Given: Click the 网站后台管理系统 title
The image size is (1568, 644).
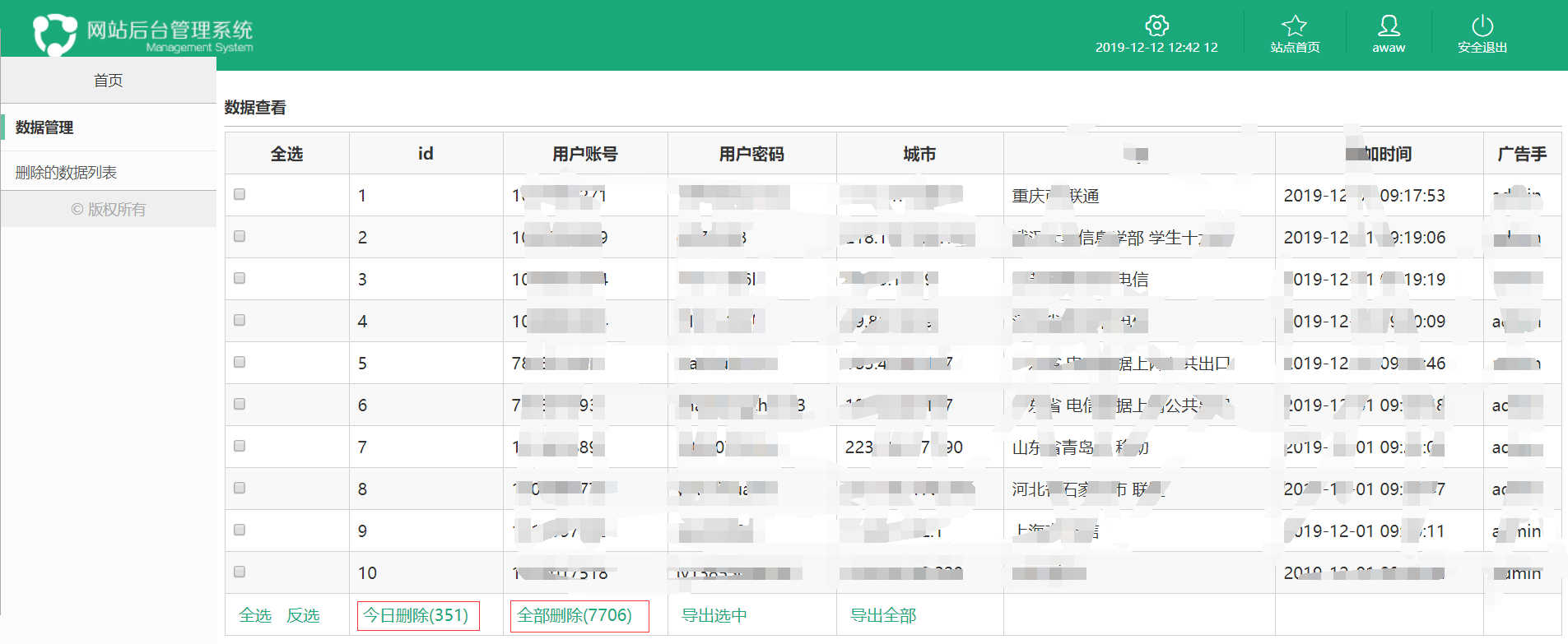Looking at the screenshot, I should tap(170, 30).
